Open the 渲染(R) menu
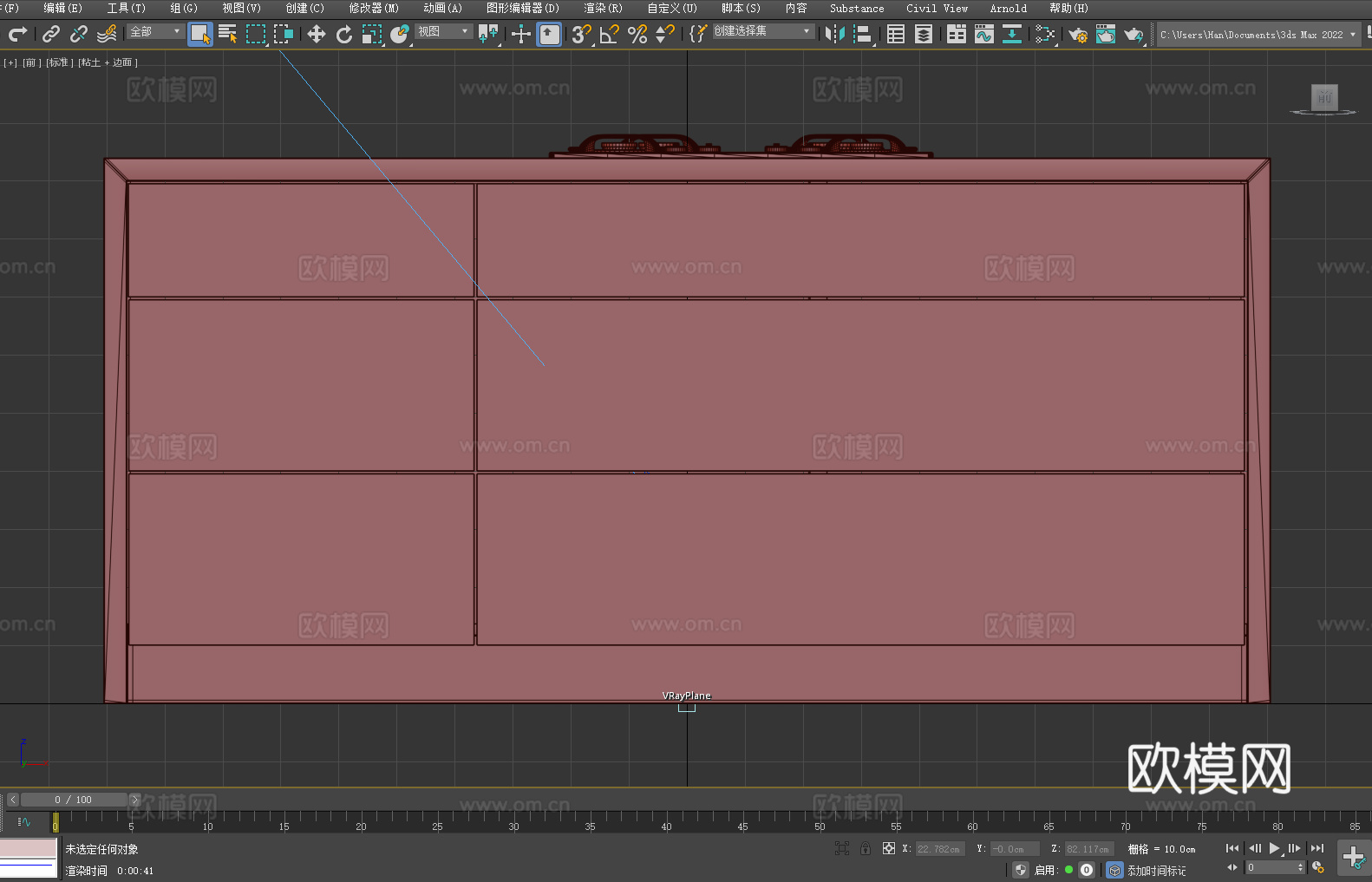This screenshot has width=1372, height=882. coord(603,8)
